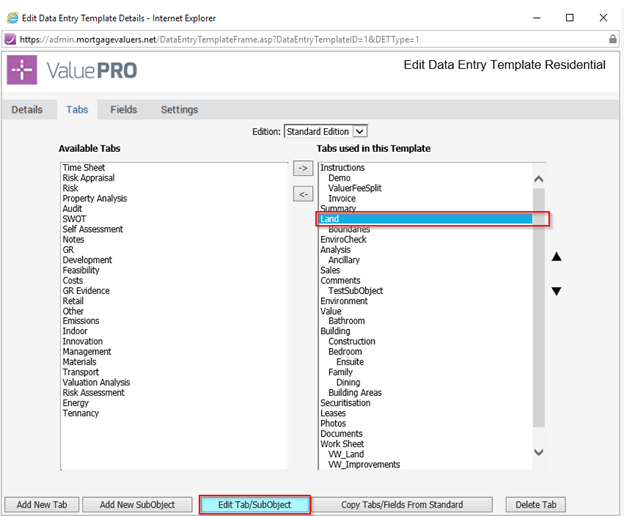This screenshot has height=516, width=624.
Task: Open the Fields tab
Action: pos(124,109)
